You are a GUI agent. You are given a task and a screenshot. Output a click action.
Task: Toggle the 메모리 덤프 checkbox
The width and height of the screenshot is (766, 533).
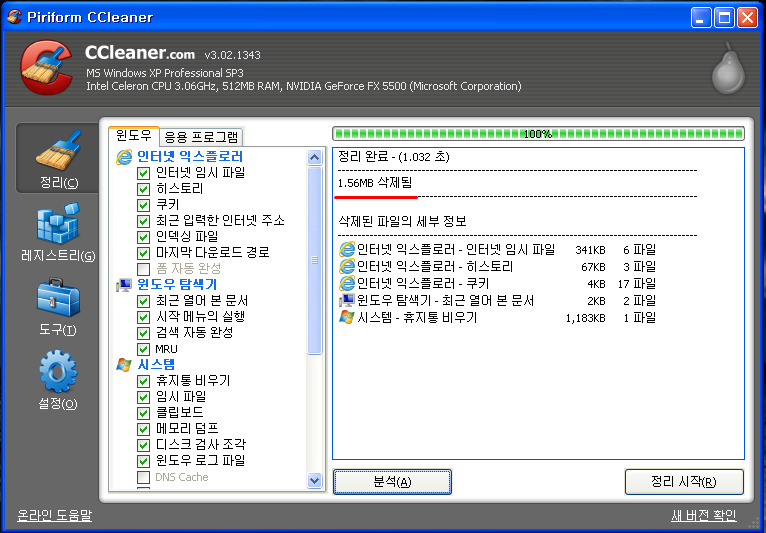pyautogui.click(x=143, y=429)
